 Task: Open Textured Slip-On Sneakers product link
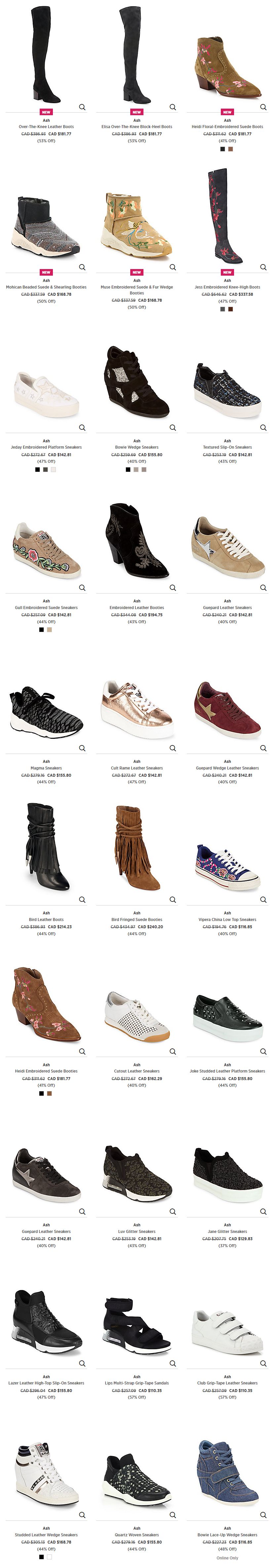227,447
